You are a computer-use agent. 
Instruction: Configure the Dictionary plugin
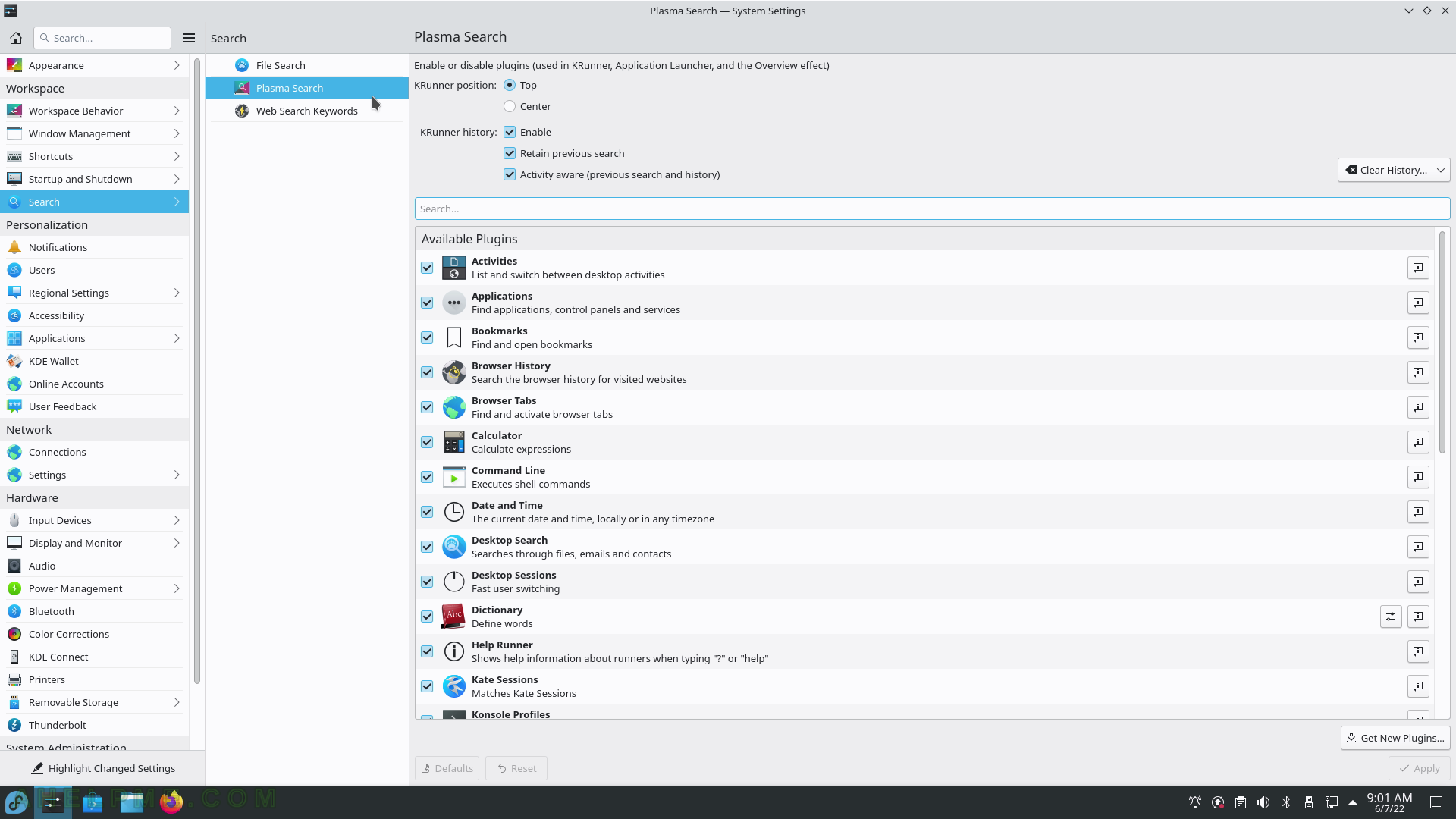(x=1391, y=617)
